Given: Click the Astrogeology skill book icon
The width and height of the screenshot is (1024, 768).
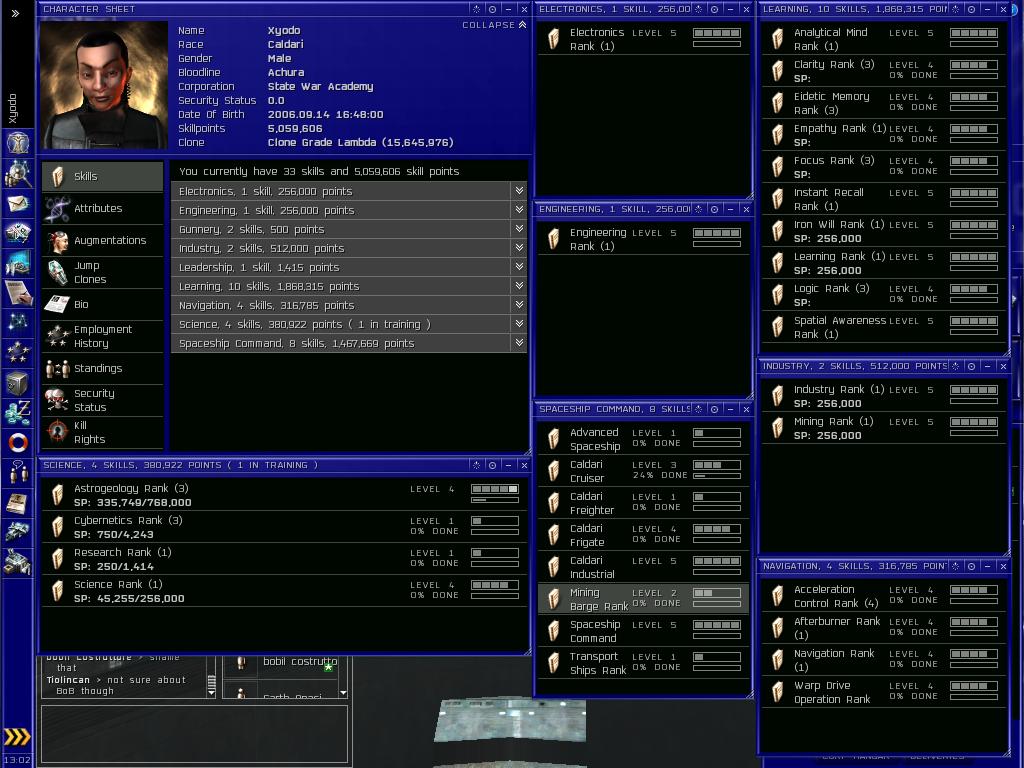Looking at the screenshot, I should 57,495.
